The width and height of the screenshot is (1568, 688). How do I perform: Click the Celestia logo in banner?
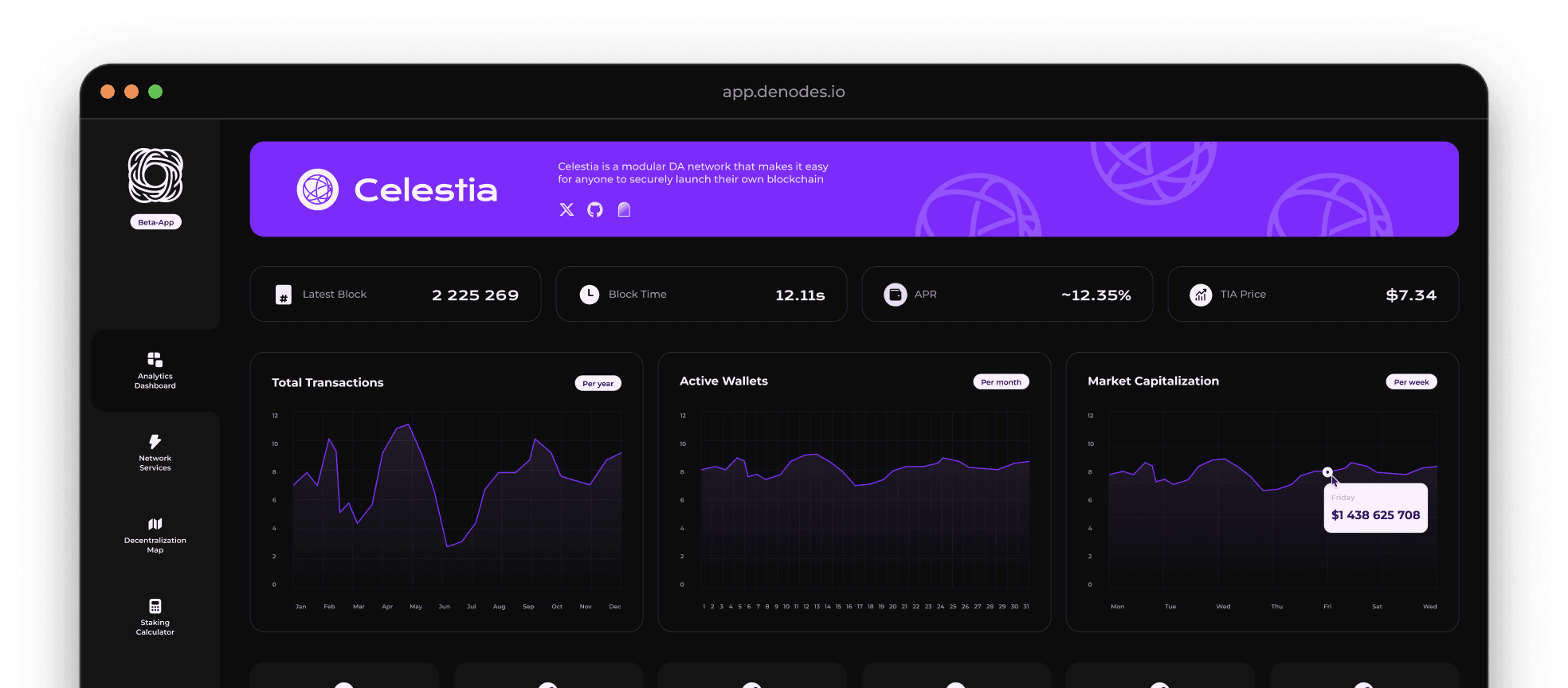point(318,190)
